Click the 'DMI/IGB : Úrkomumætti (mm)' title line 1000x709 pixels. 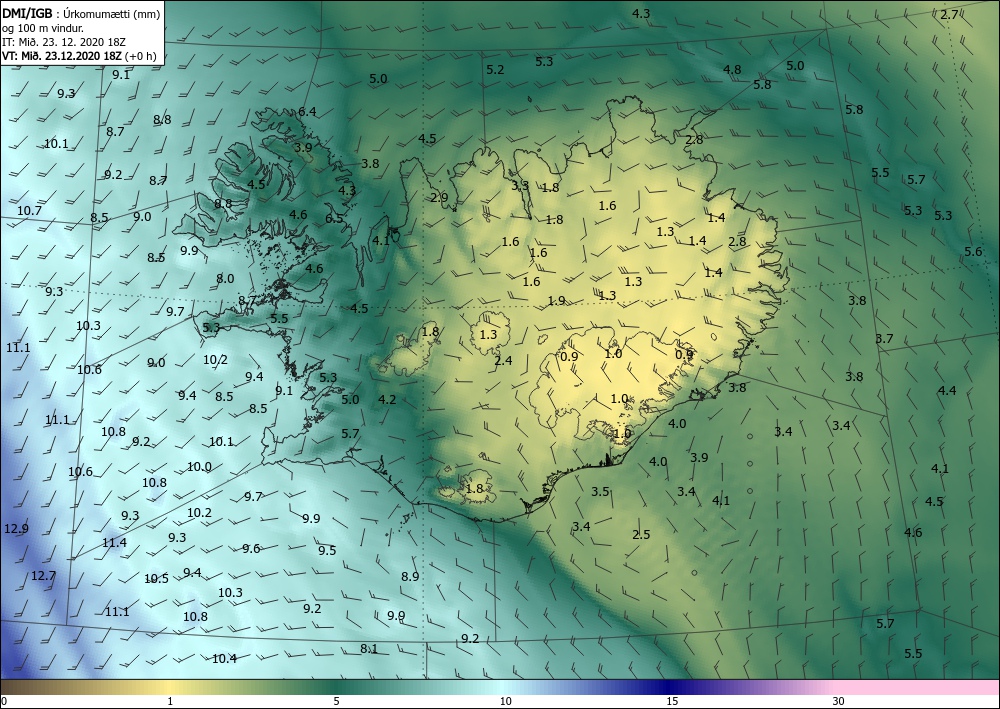coord(81,12)
